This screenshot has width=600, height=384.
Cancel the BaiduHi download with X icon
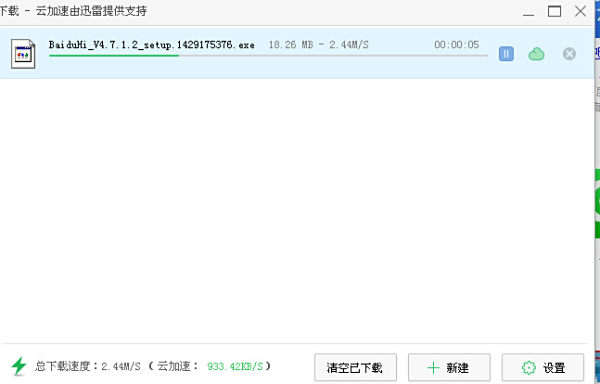tap(569, 54)
